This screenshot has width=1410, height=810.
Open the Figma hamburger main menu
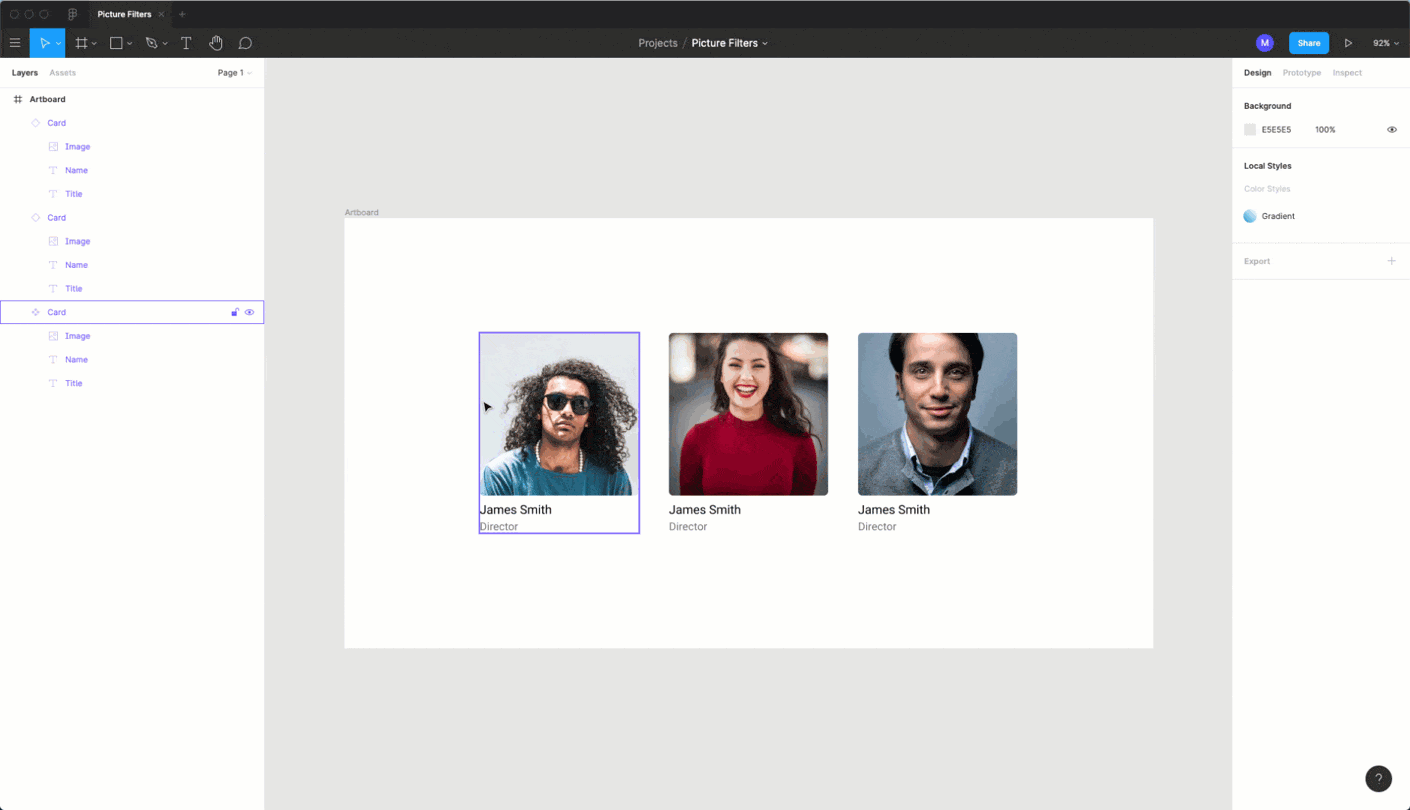(15, 43)
